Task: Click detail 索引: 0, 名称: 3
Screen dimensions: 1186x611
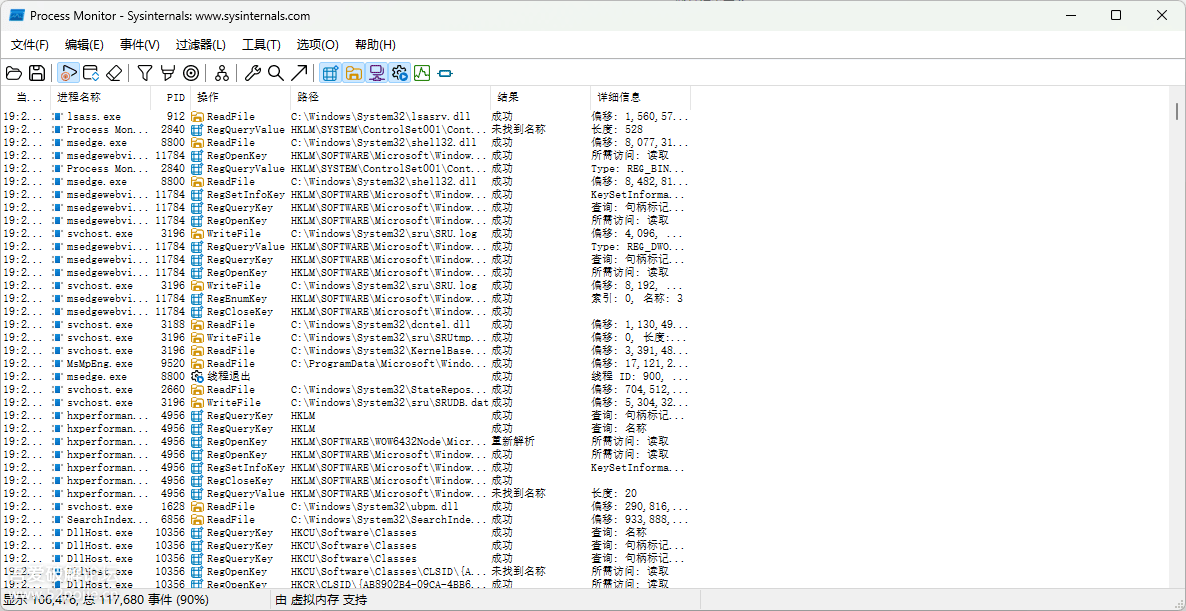Action: click(x=637, y=298)
